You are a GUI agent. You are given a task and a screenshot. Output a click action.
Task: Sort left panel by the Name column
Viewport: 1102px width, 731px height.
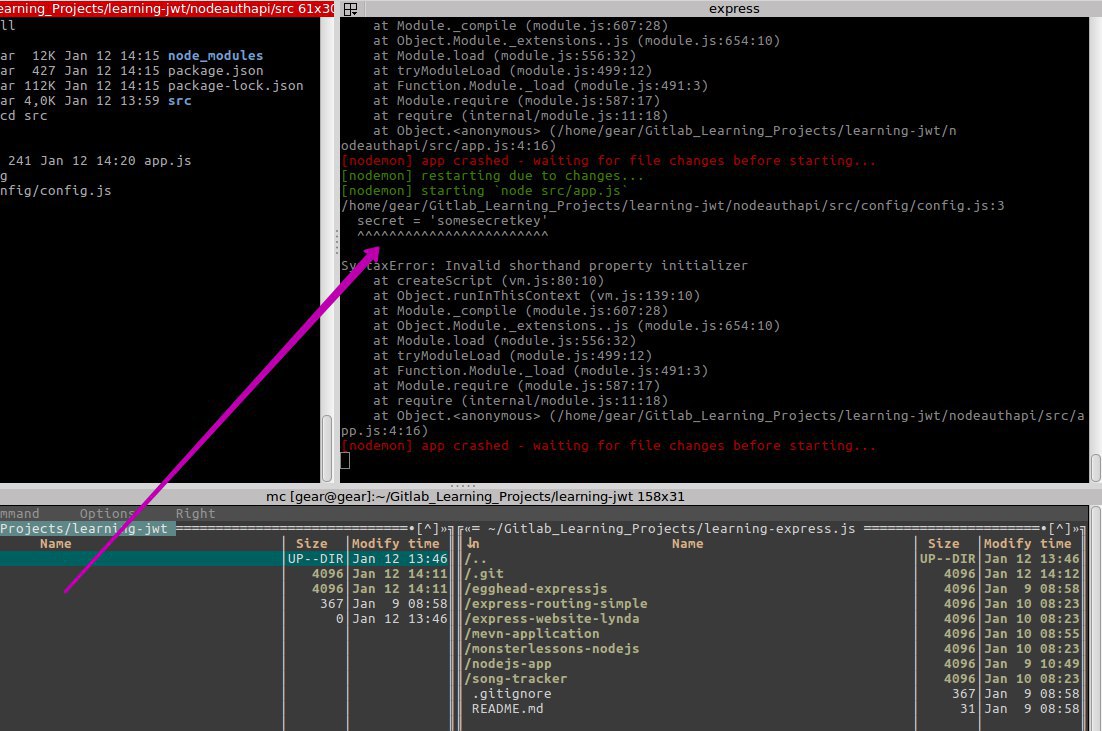point(56,543)
